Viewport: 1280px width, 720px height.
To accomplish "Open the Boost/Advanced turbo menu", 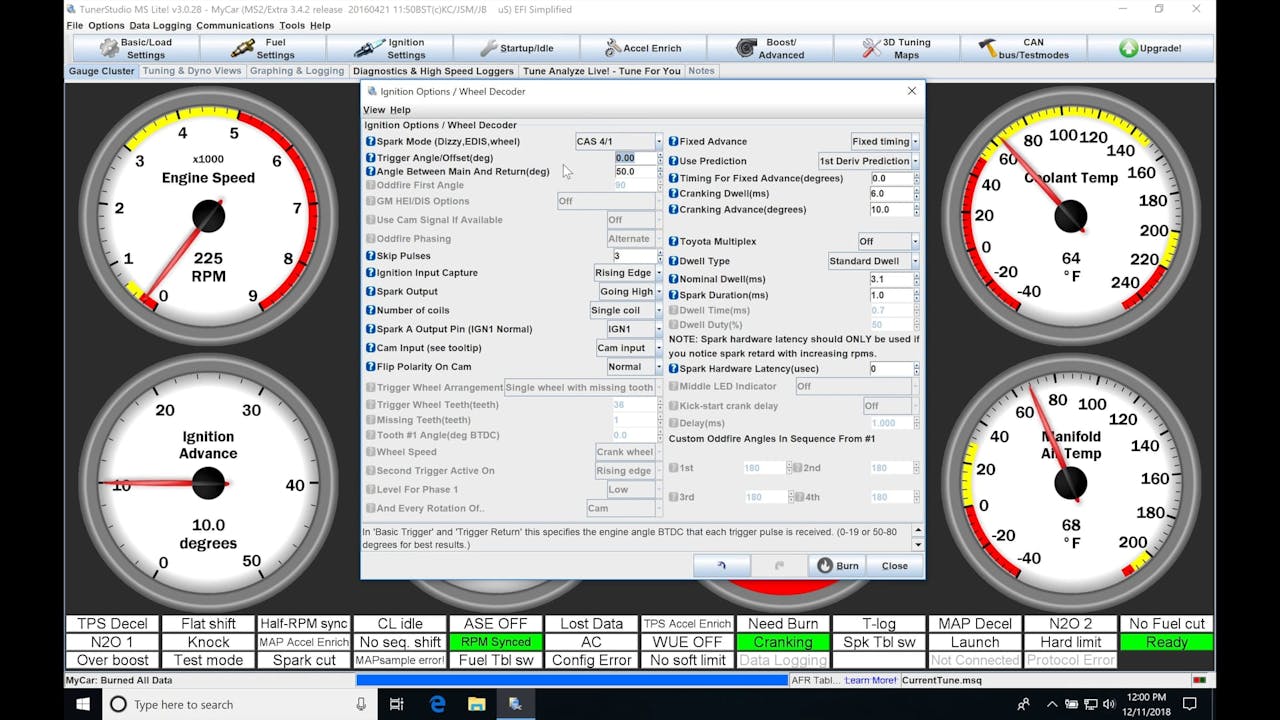I will coord(769,48).
